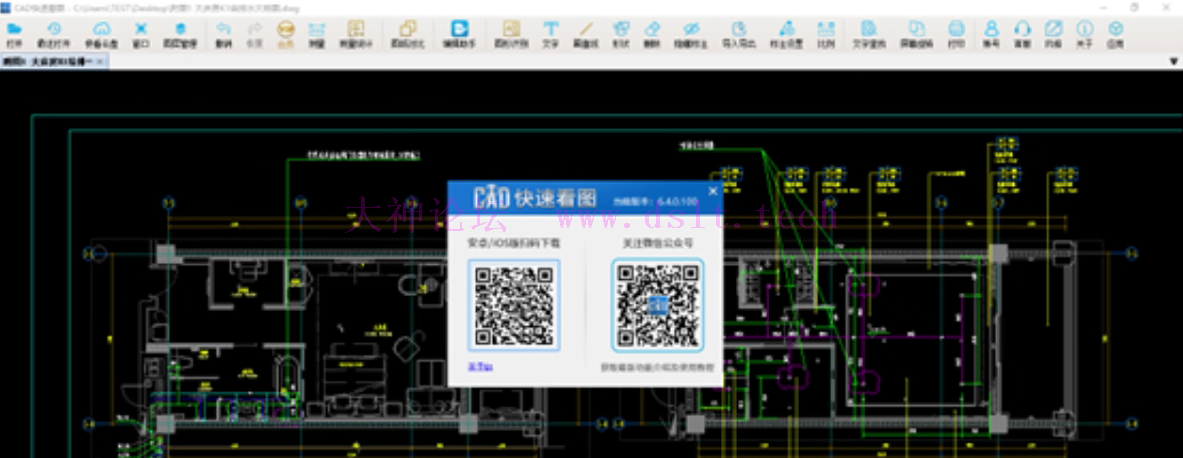
Task: Click the Open file (打开) toolbar icon
Action: pyautogui.click(x=14, y=34)
